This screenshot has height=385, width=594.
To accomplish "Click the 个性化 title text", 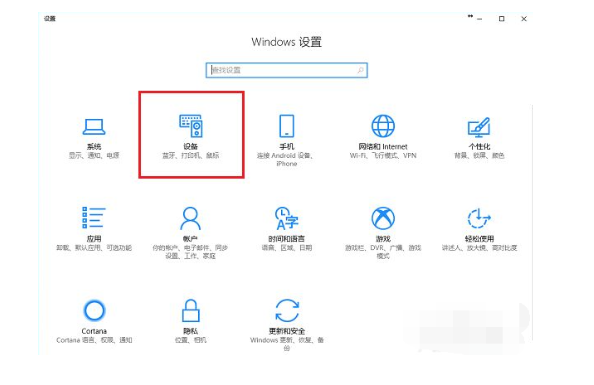I will click(x=479, y=147).
